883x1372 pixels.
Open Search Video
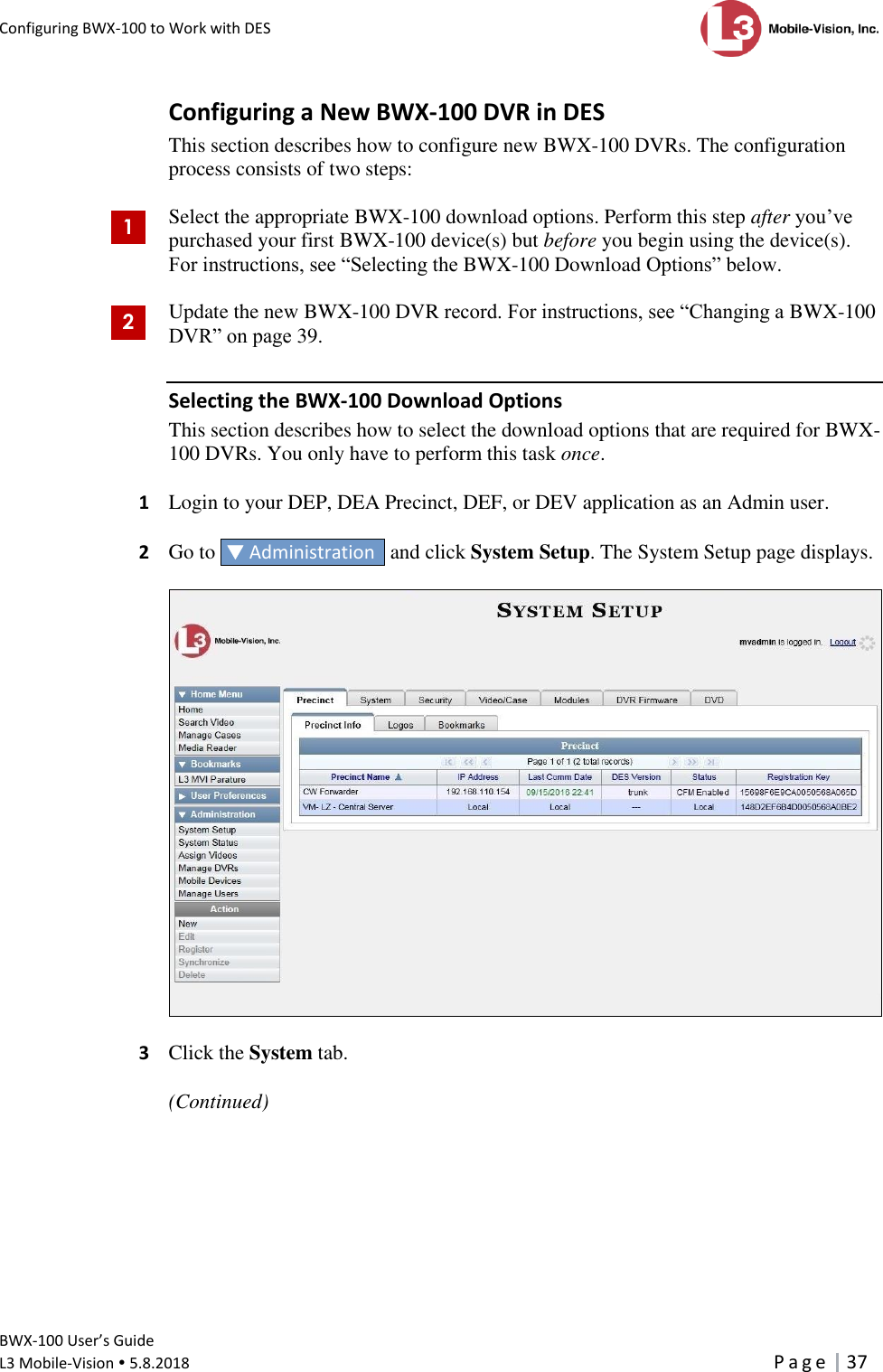(227, 722)
